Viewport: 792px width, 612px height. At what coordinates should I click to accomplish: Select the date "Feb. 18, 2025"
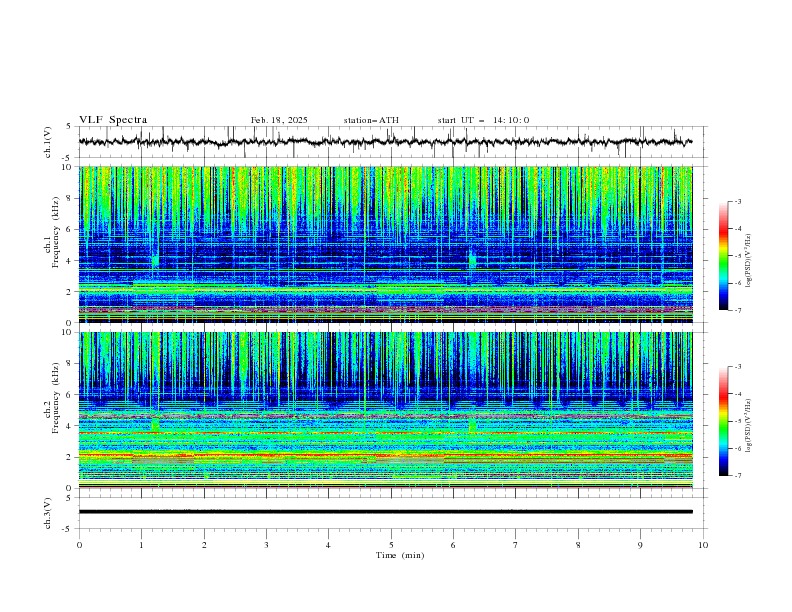279,120
